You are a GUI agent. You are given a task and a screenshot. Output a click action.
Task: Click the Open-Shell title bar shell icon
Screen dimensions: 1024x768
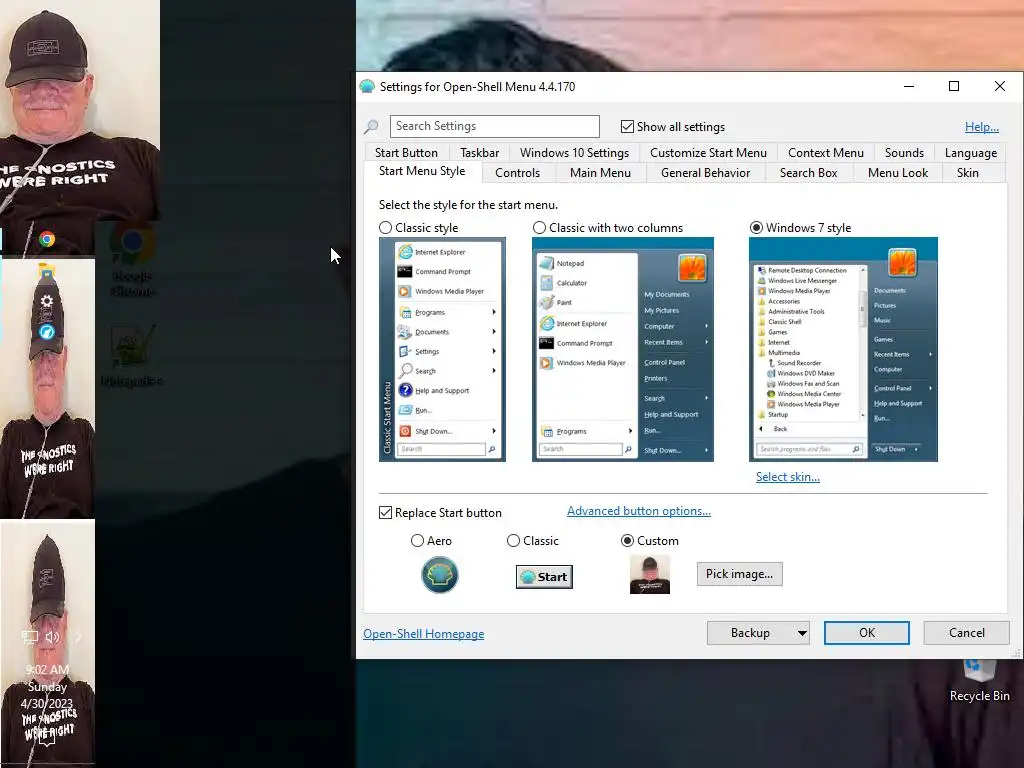coord(367,87)
